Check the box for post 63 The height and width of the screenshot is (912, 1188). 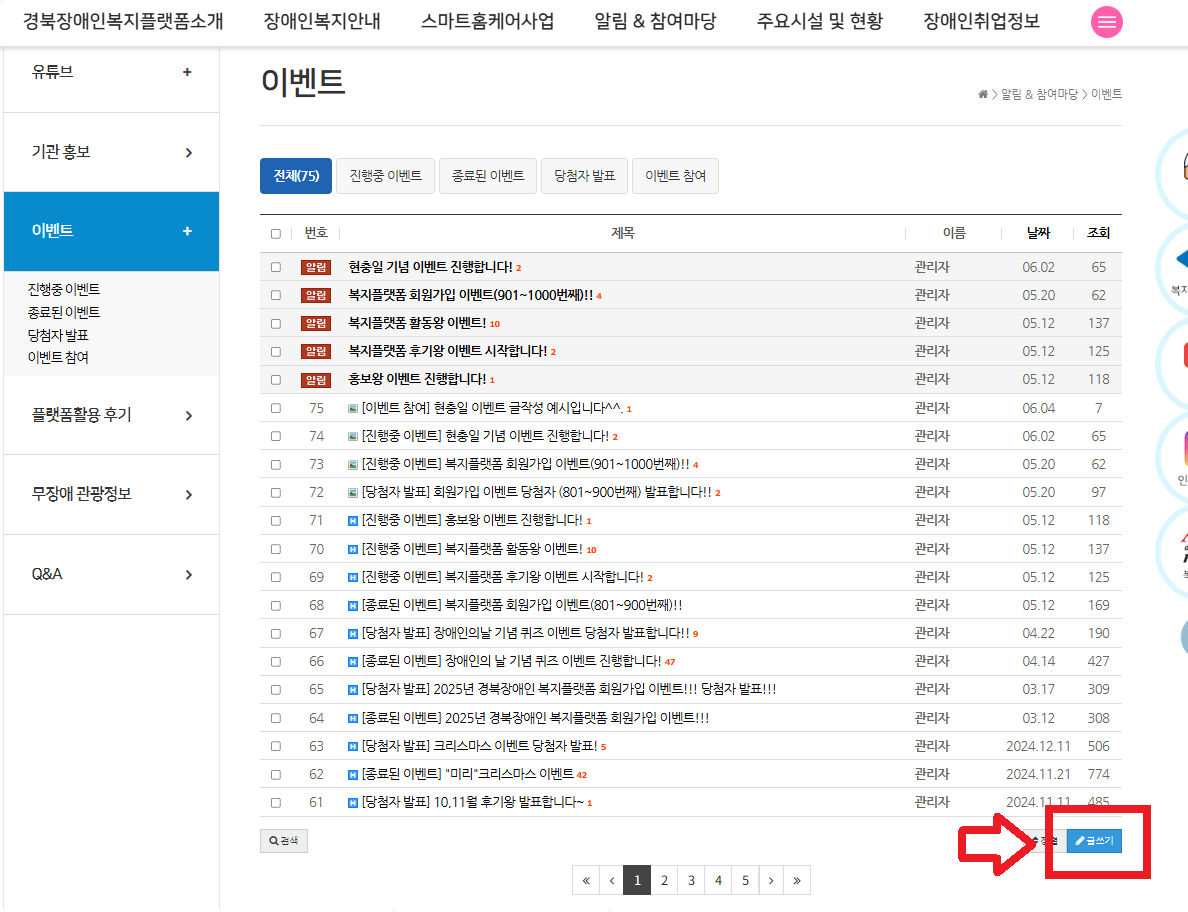[276, 746]
